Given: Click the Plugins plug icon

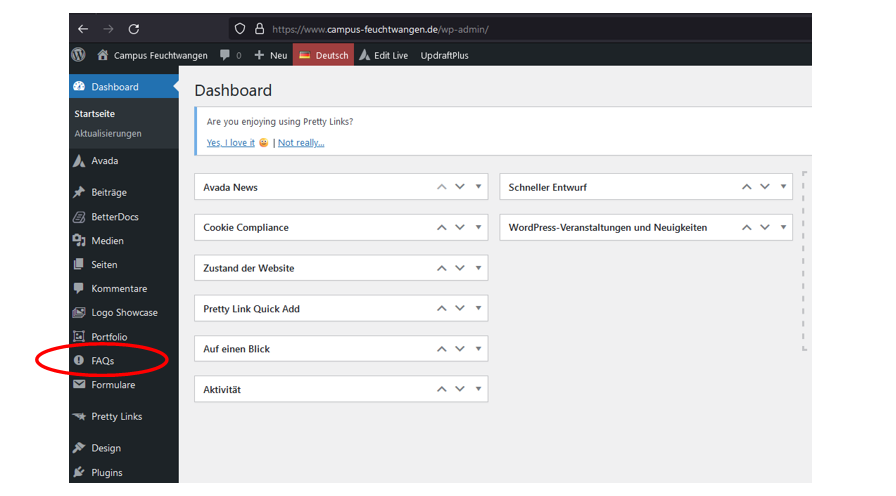Looking at the screenshot, I should [79, 472].
